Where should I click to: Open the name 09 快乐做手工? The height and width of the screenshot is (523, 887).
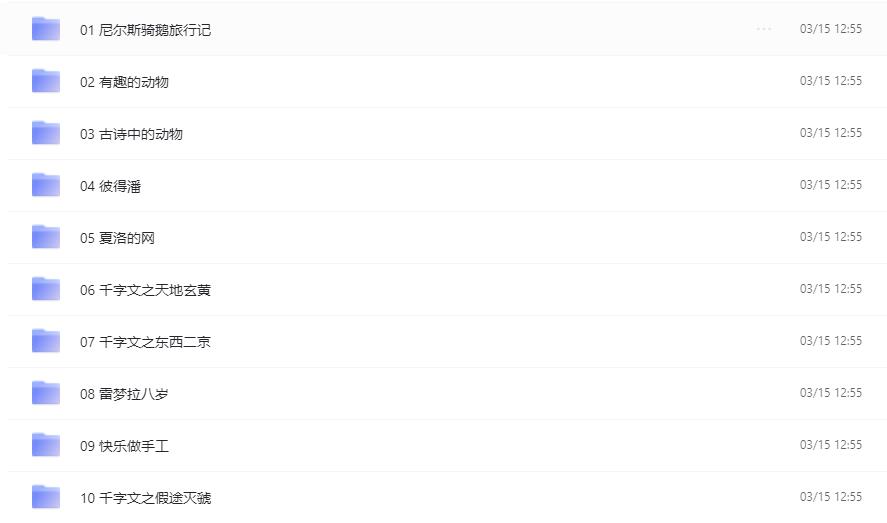click(x=124, y=446)
